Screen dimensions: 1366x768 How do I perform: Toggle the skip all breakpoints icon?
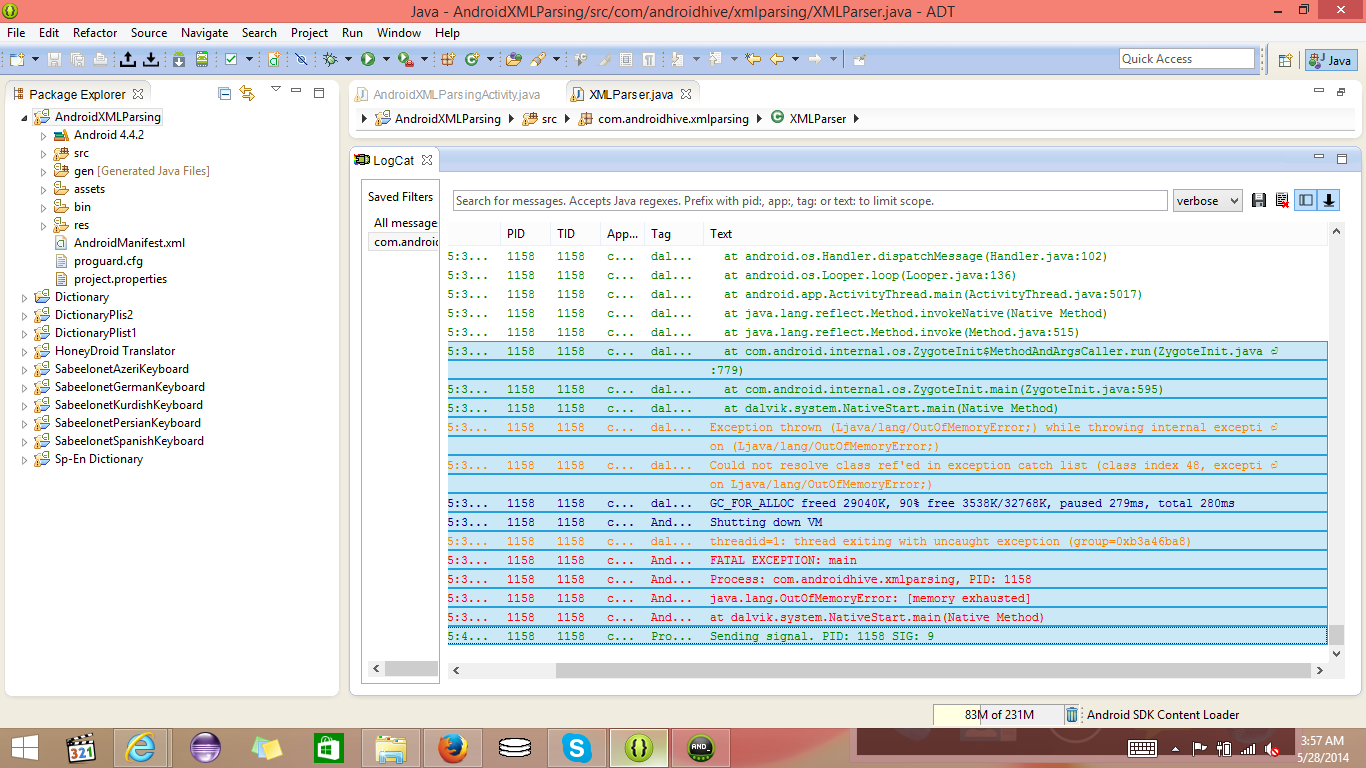[x=300, y=59]
